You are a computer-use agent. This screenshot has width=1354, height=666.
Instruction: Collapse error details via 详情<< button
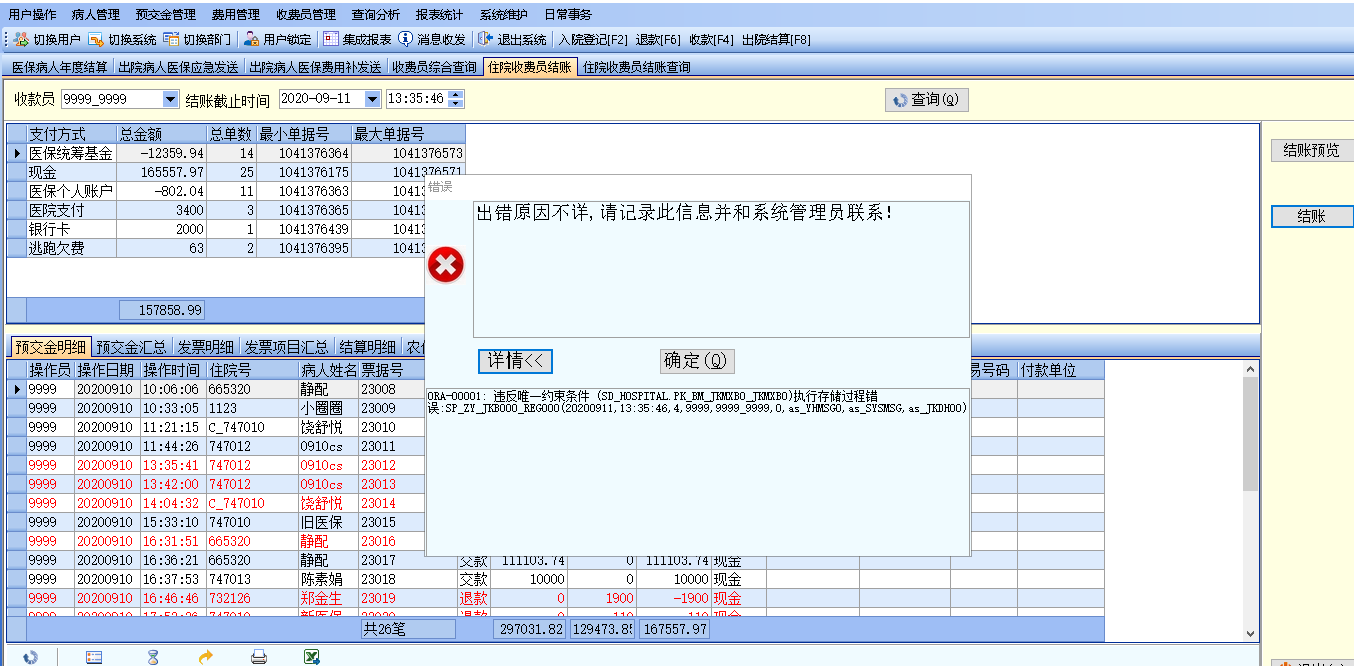click(x=515, y=361)
